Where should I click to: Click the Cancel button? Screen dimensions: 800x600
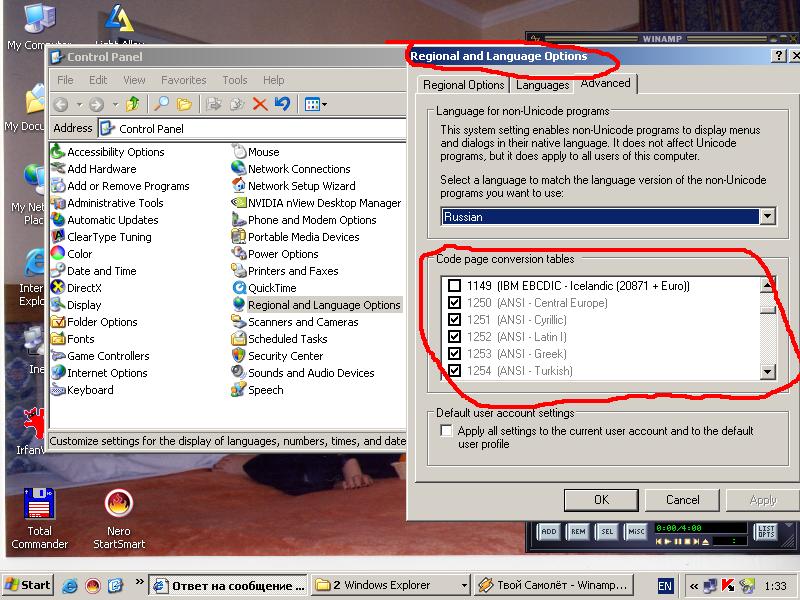click(x=682, y=500)
